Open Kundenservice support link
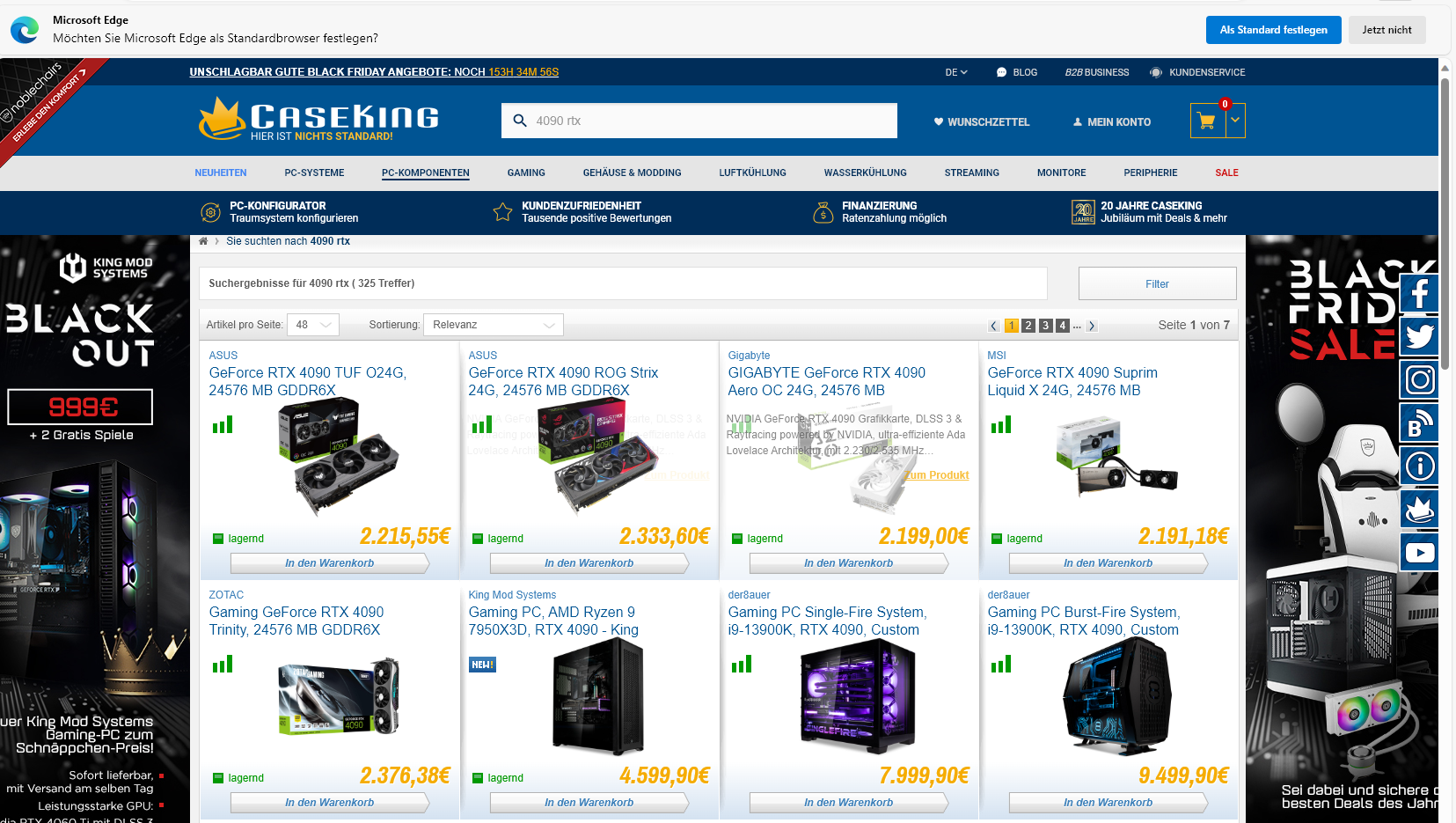 (1197, 72)
